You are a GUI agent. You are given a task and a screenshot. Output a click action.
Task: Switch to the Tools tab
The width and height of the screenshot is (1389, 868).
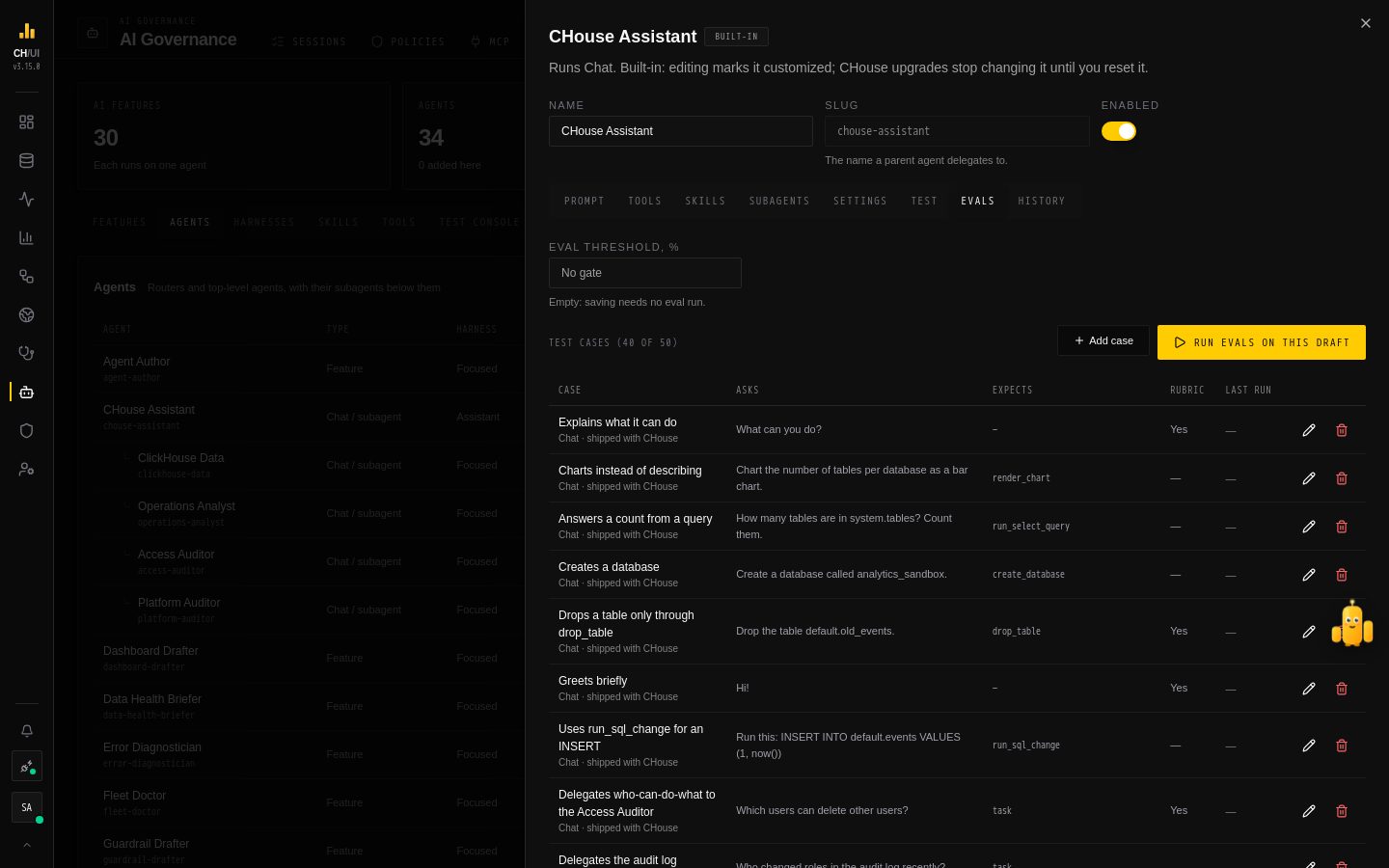[x=644, y=201]
